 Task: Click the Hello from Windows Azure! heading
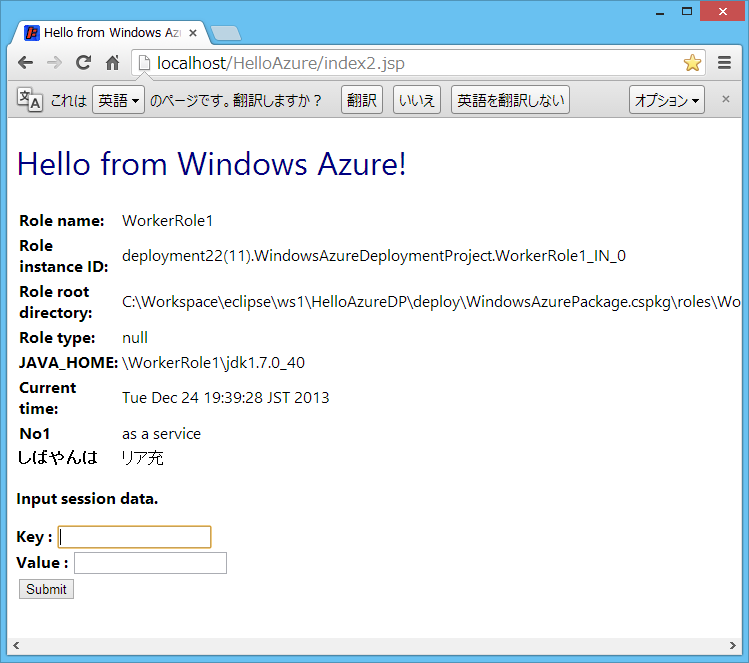tap(211, 164)
